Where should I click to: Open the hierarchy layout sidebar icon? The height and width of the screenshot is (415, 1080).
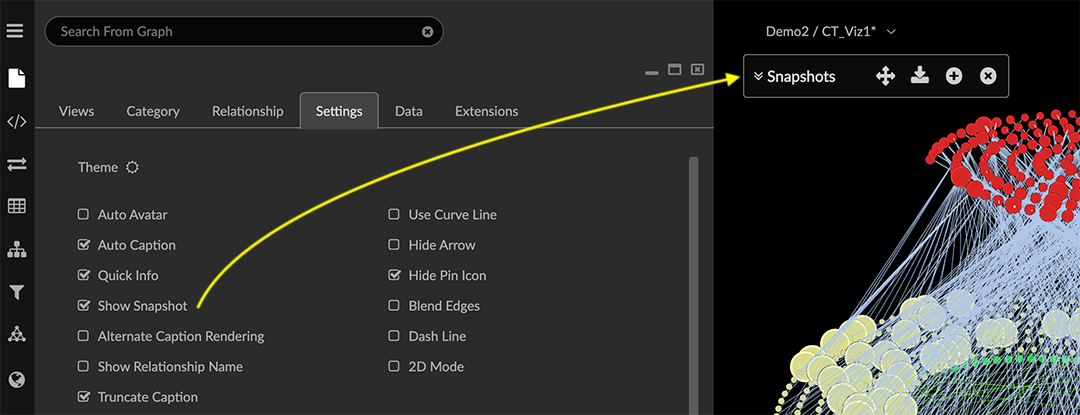point(16,249)
